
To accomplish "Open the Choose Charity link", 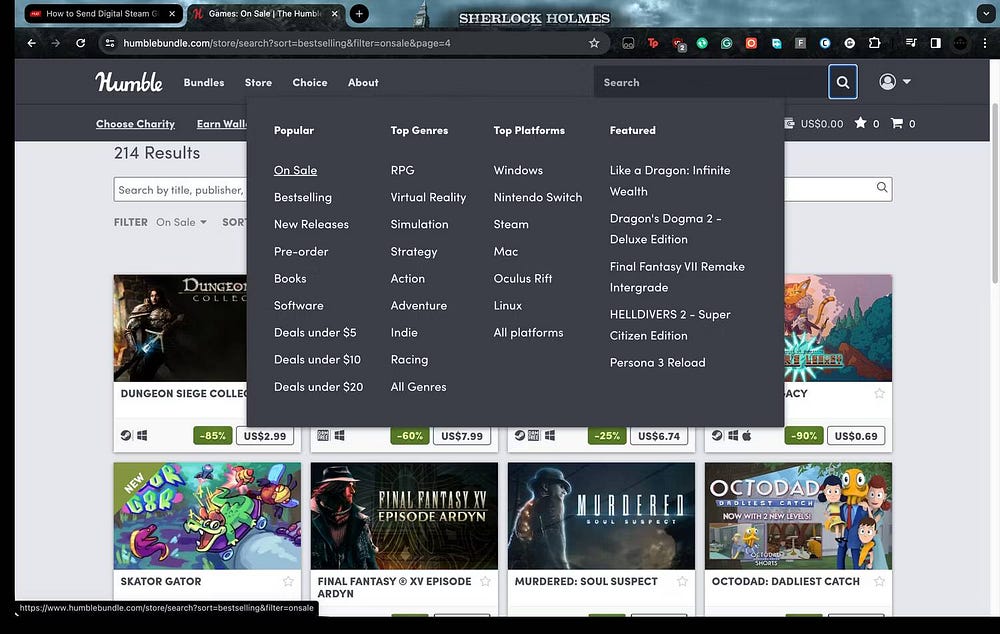I will click(x=135, y=123).
